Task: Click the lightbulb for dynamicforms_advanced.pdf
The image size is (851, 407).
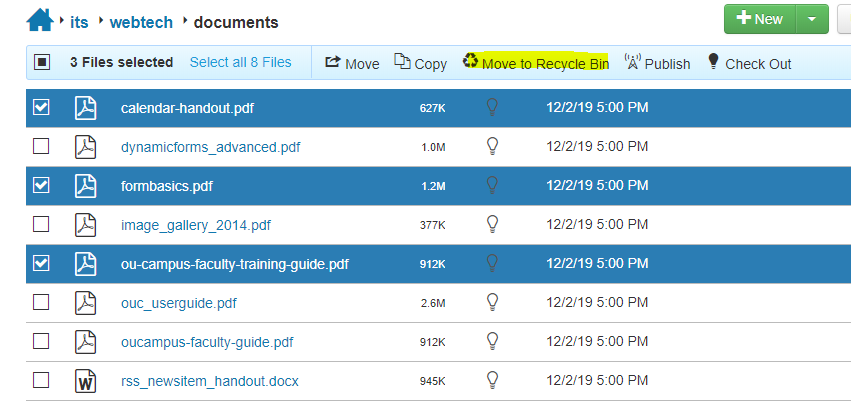Action: tap(492, 146)
